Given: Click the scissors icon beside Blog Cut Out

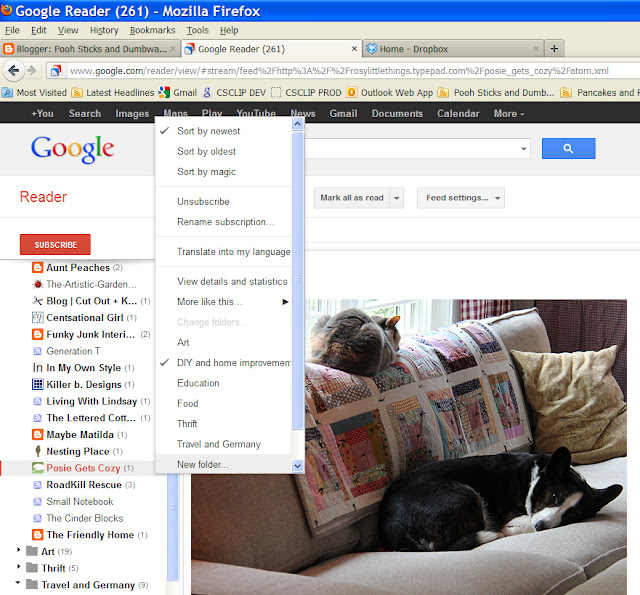Looking at the screenshot, I should pos(38,301).
